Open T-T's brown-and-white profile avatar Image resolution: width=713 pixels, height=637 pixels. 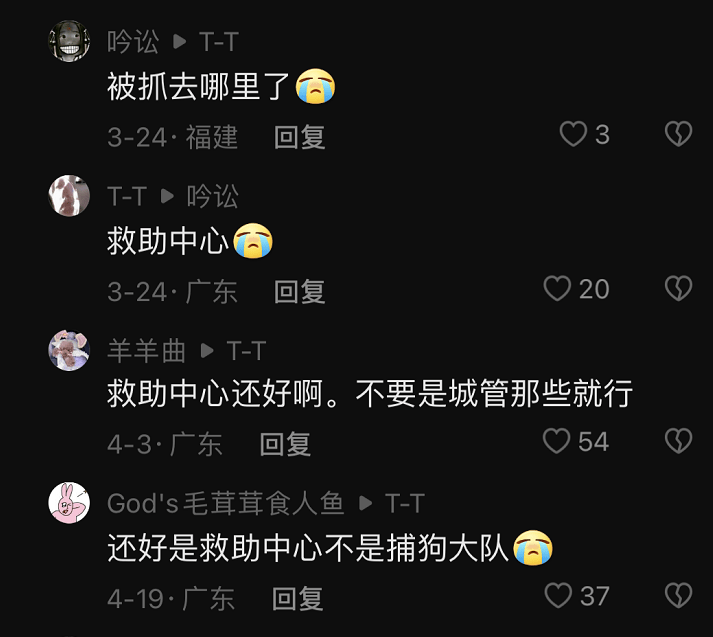pos(69,196)
